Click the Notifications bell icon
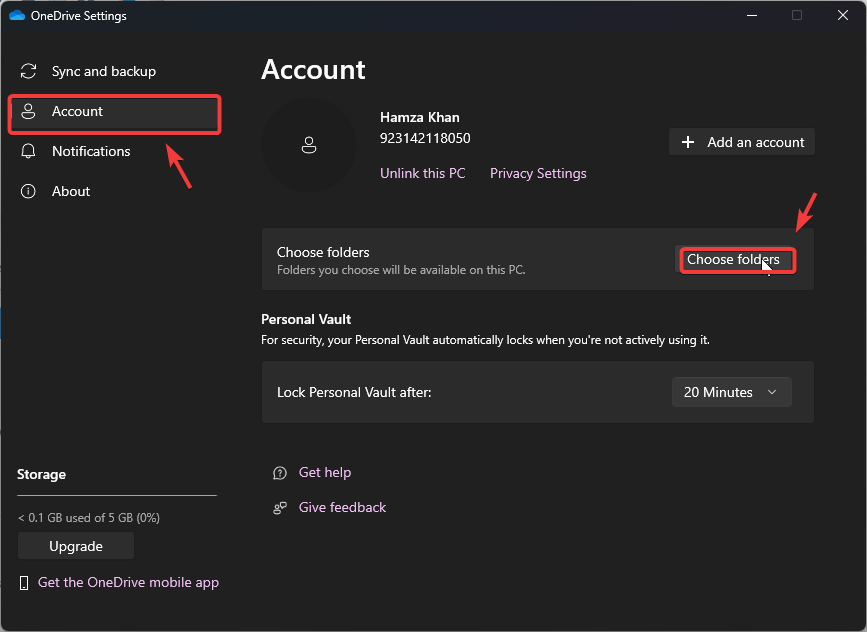The height and width of the screenshot is (632, 867). click(x=29, y=152)
